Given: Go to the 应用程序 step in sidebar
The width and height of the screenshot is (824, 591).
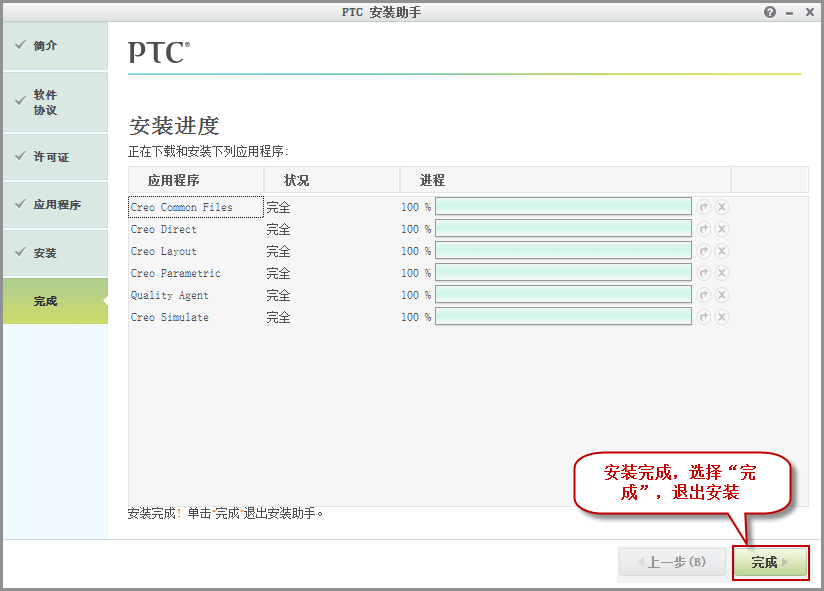Looking at the screenshot, I should pos(55,205).
